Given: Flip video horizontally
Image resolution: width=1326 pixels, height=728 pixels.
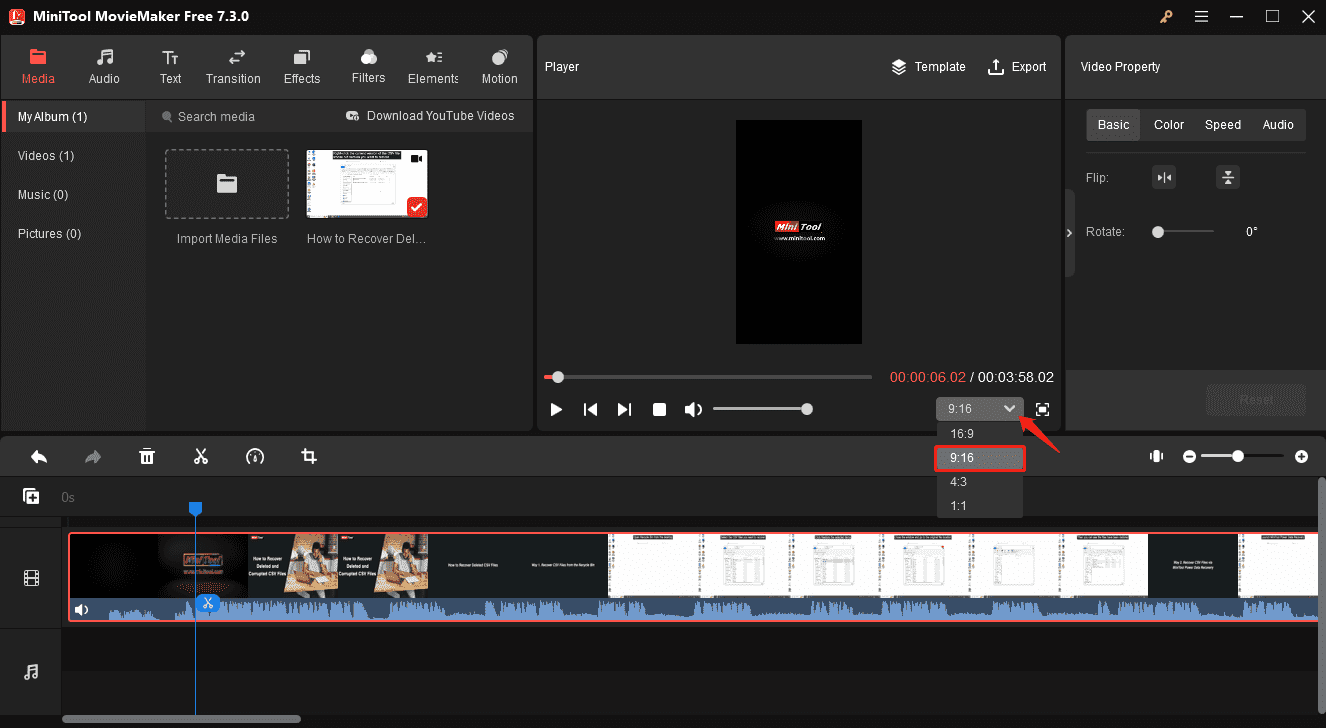Looking at the screenshot, I should 1164,178.
